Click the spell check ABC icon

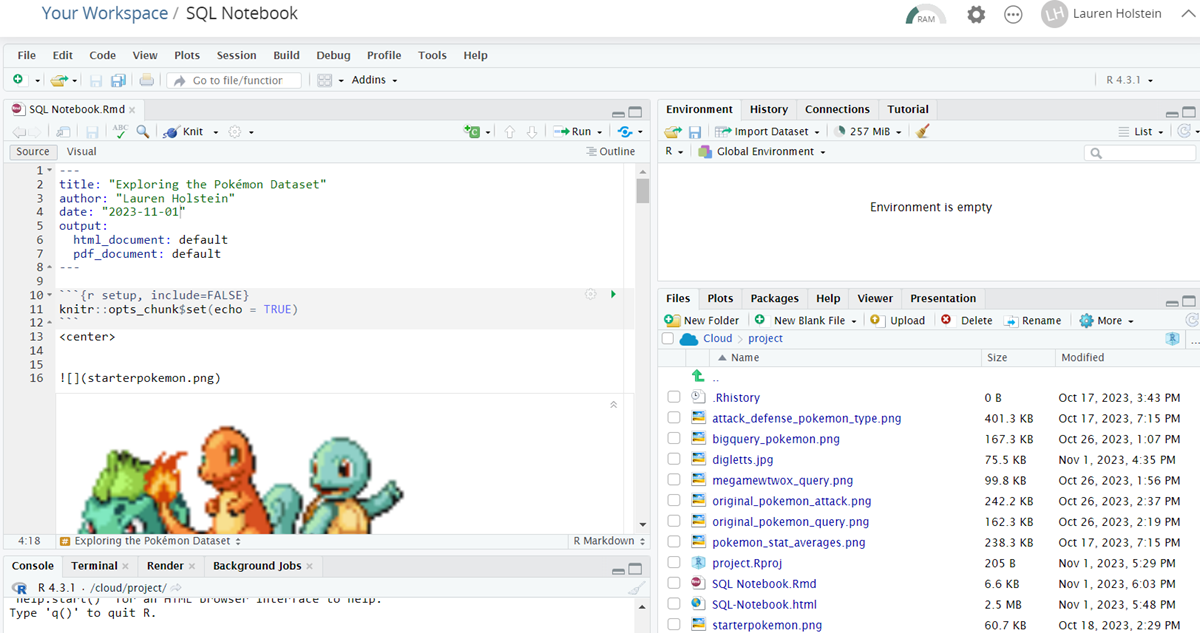click(120, 131)
